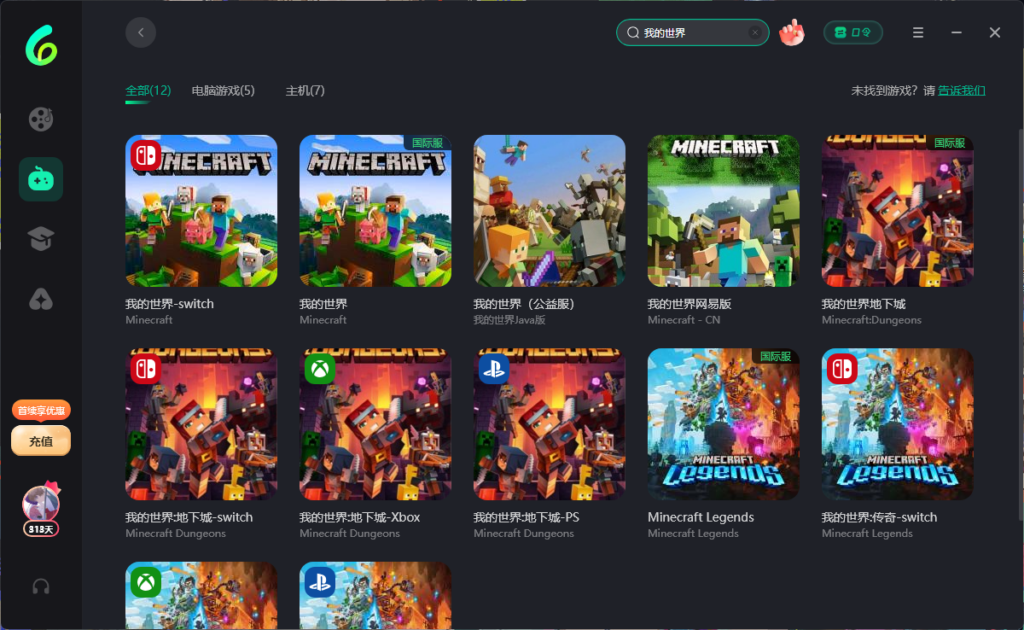Click the Minecraft Legends title text
This screenshot has height=630, width=1024.
pyautogui.click(x=701, y=517)
